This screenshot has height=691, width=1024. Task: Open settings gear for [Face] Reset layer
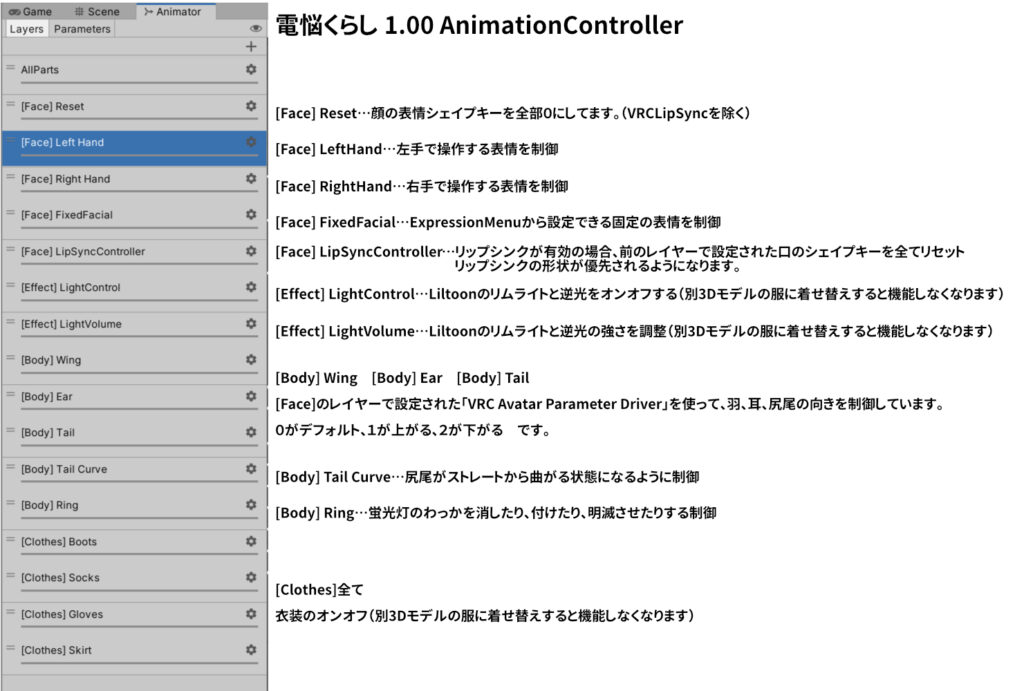tap(251, 106)
